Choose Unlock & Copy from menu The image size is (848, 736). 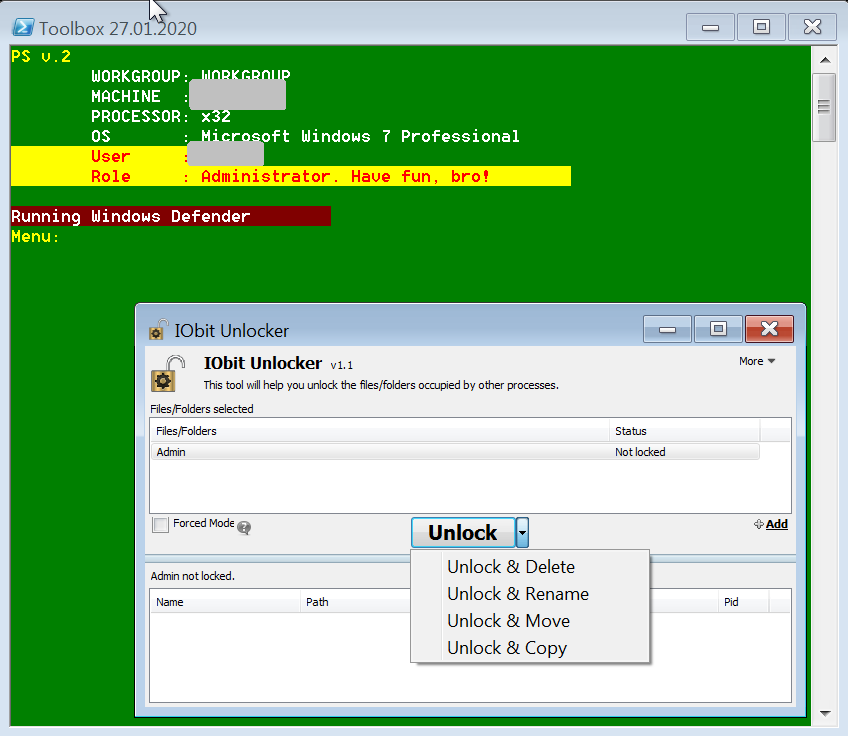[507, 648]
